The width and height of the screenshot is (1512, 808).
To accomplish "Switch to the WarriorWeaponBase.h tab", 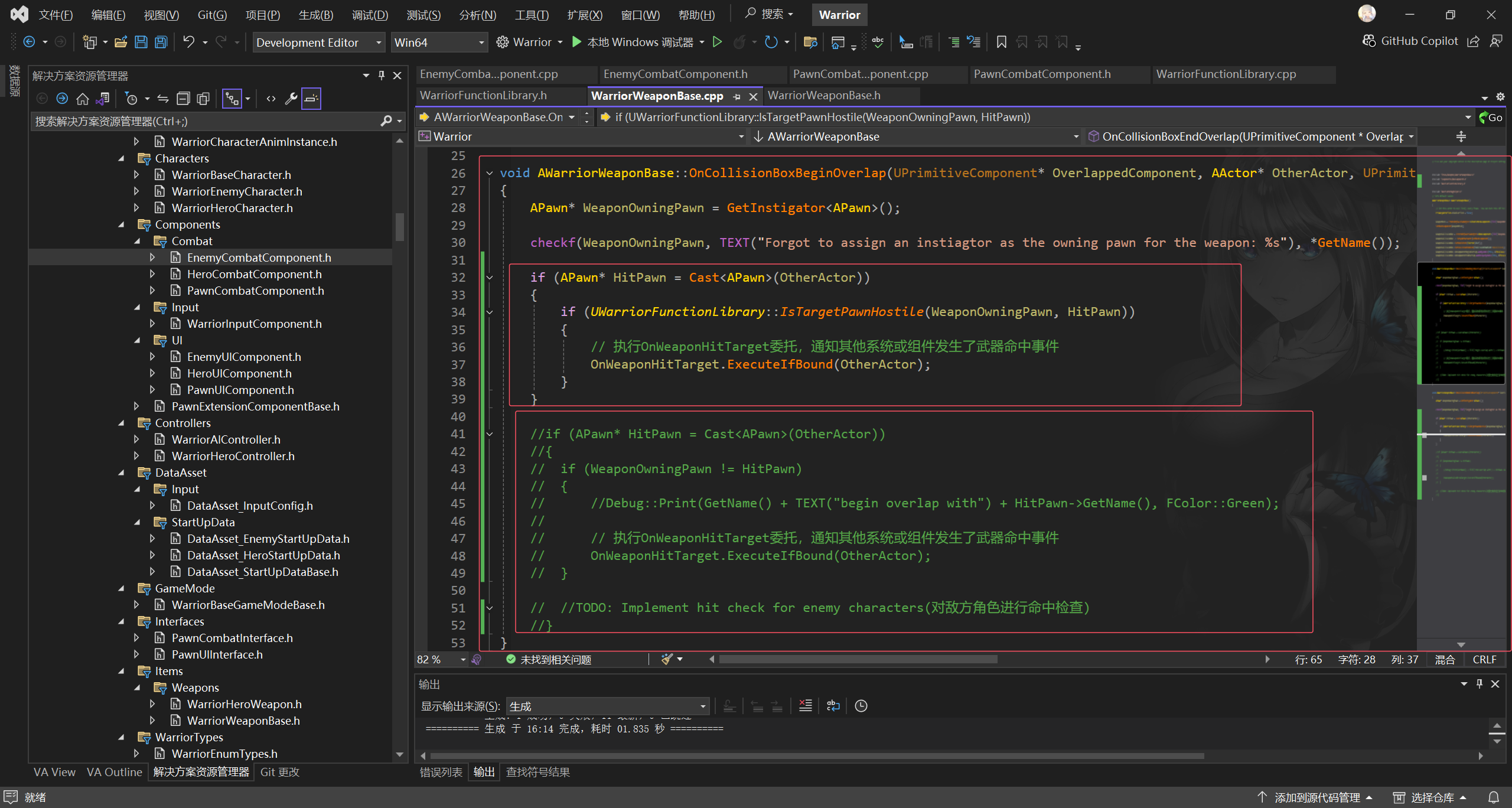I will (823, 95).
